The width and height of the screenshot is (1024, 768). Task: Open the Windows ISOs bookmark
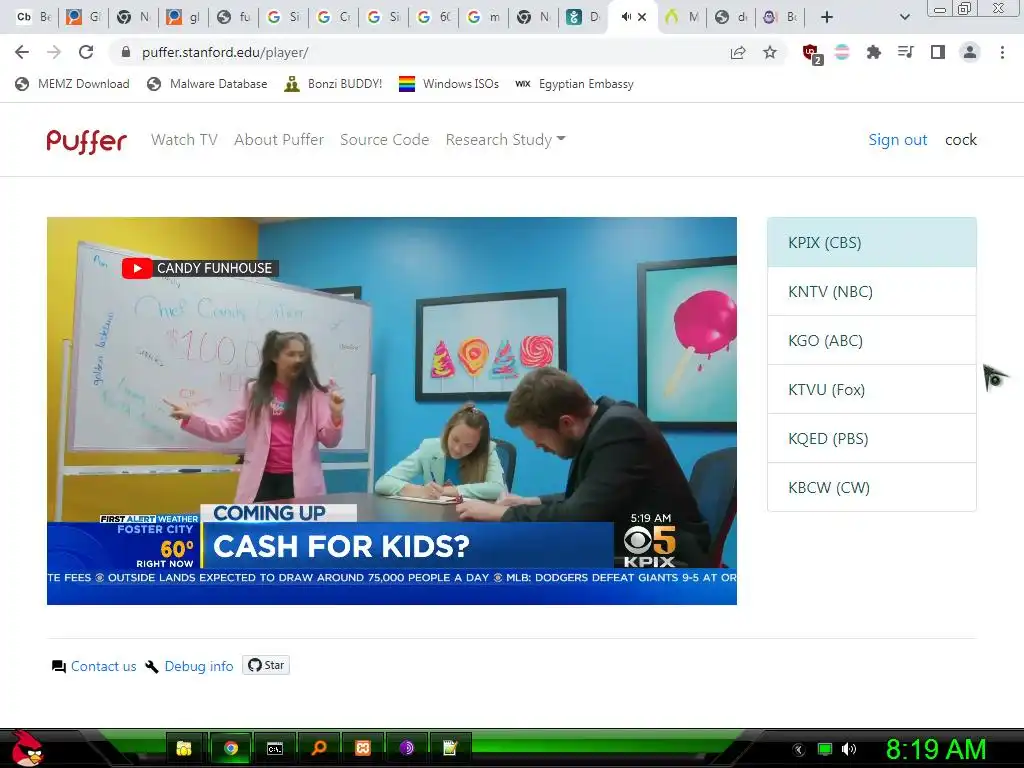449,84
